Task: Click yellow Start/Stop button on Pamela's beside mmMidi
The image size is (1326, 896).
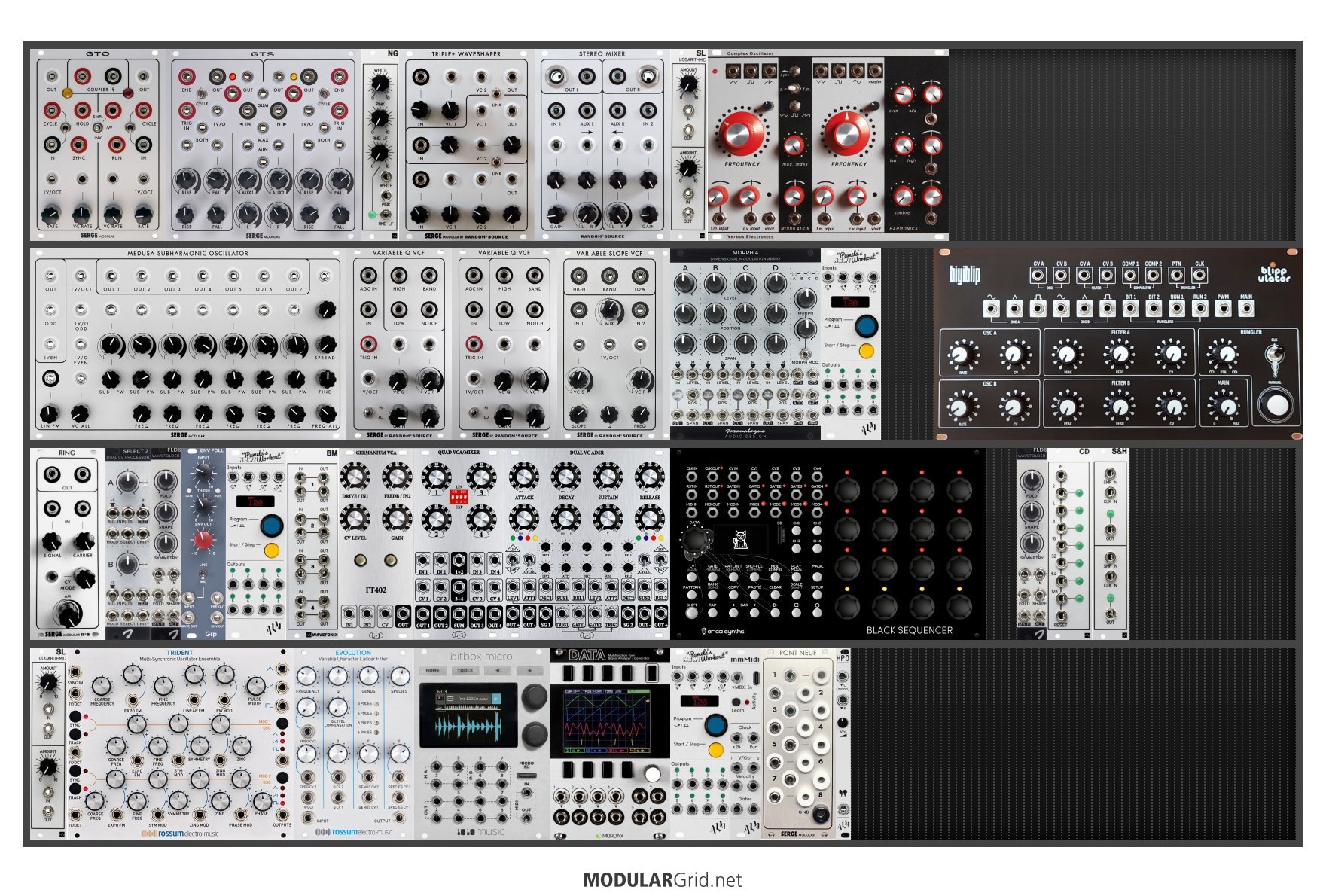Action: (x=716, y=750)
